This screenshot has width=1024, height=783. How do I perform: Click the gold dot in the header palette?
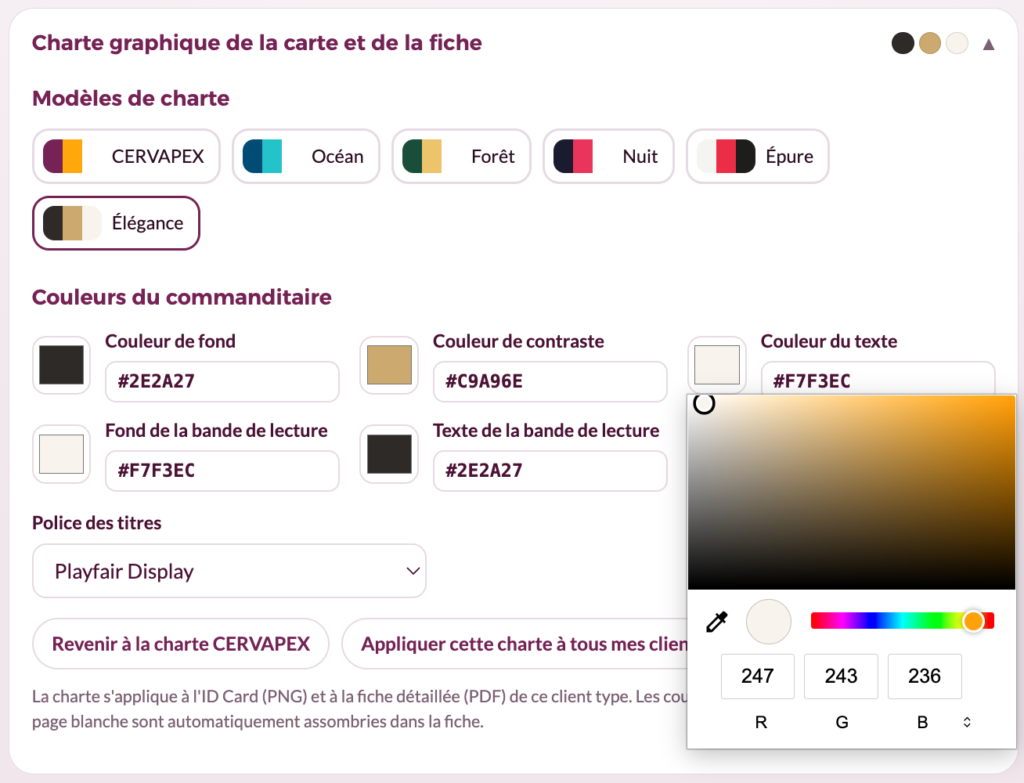[930, 44]
